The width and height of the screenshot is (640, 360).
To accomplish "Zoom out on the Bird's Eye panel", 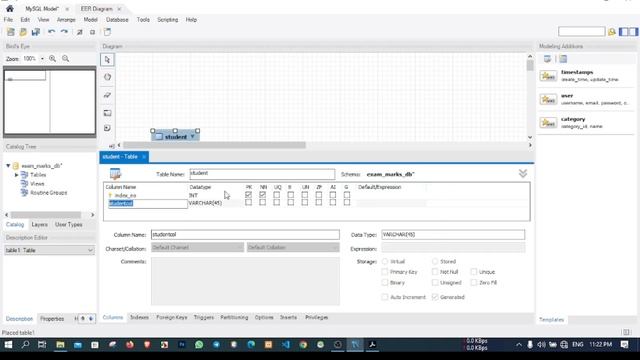I will [65, 59].
